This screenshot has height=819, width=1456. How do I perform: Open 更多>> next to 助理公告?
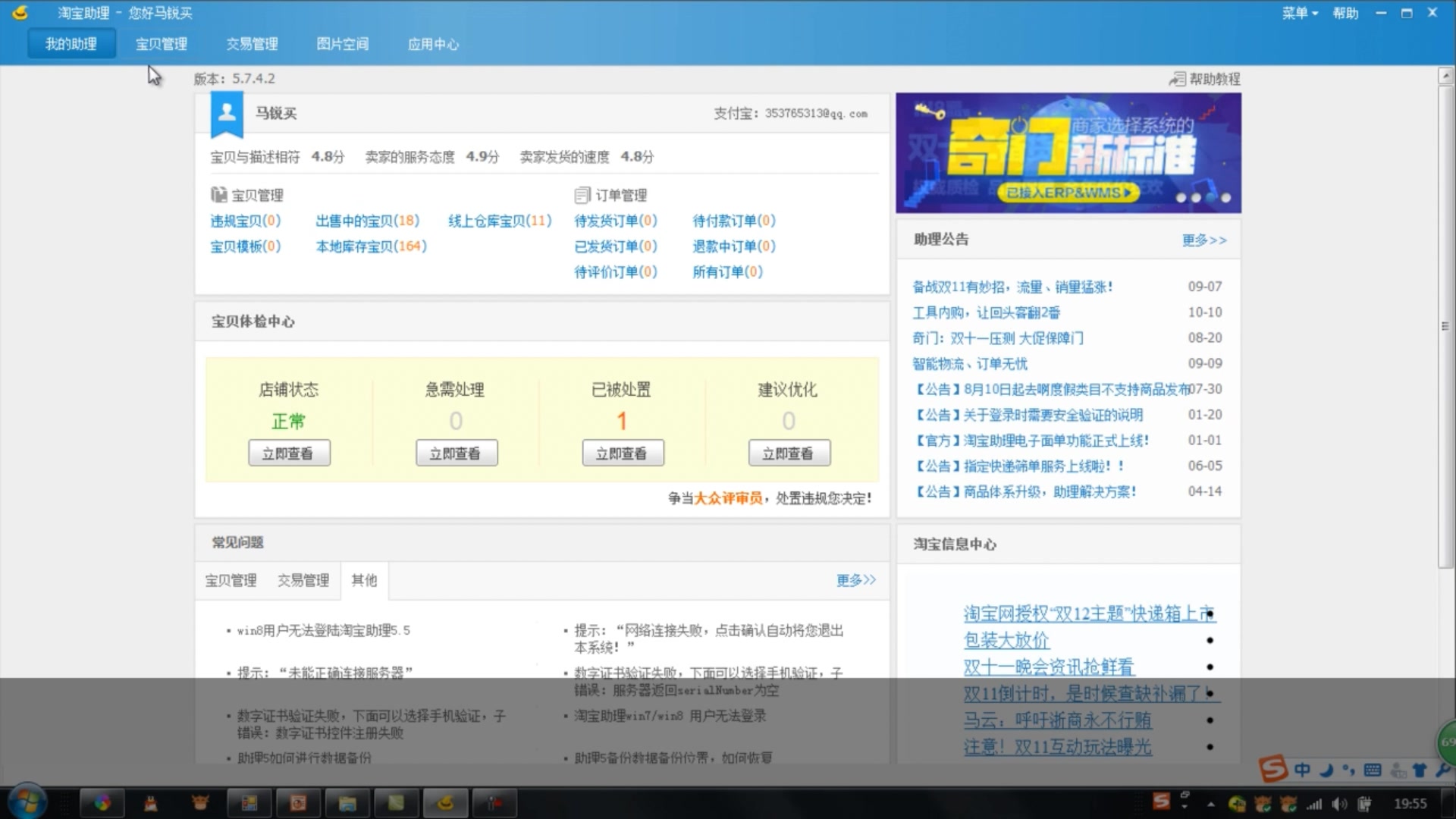(1204, 240)
